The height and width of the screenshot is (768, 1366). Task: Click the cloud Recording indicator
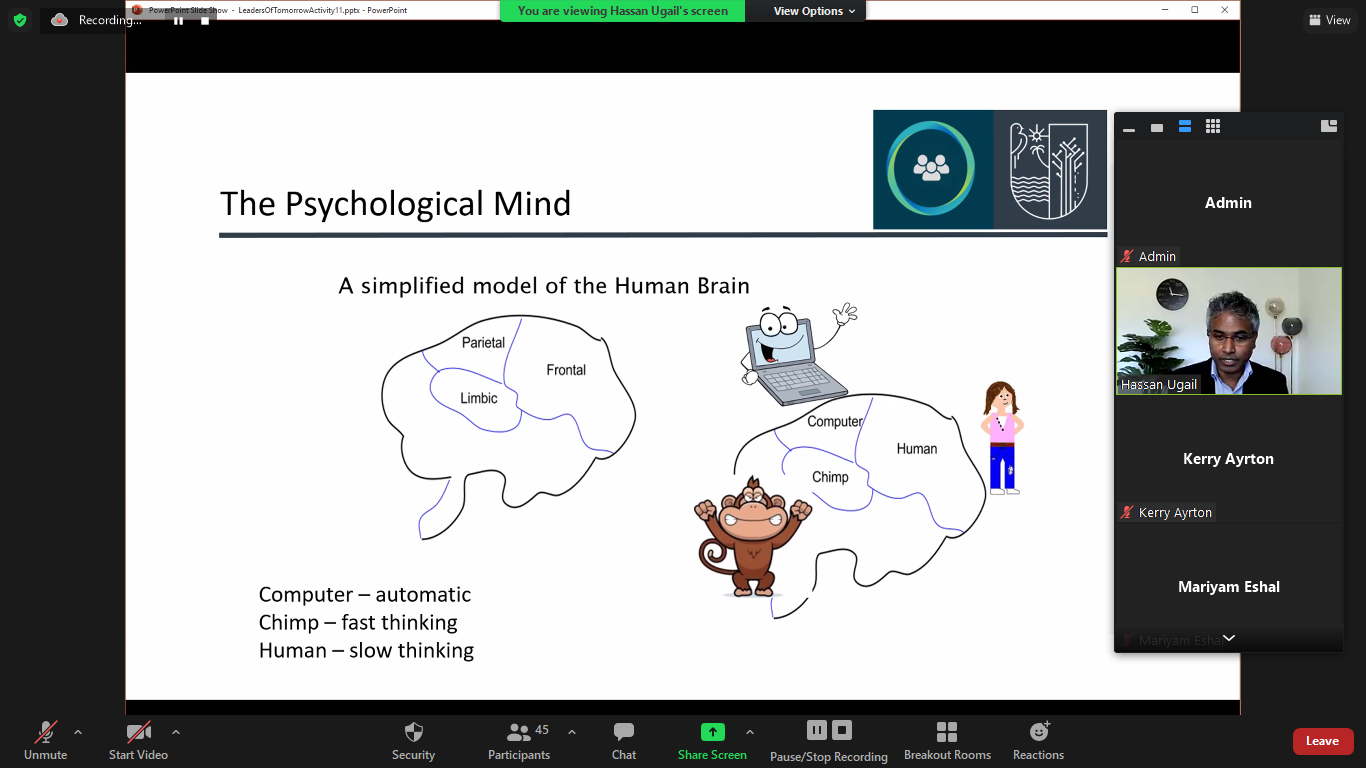click(x=97, y=20)
